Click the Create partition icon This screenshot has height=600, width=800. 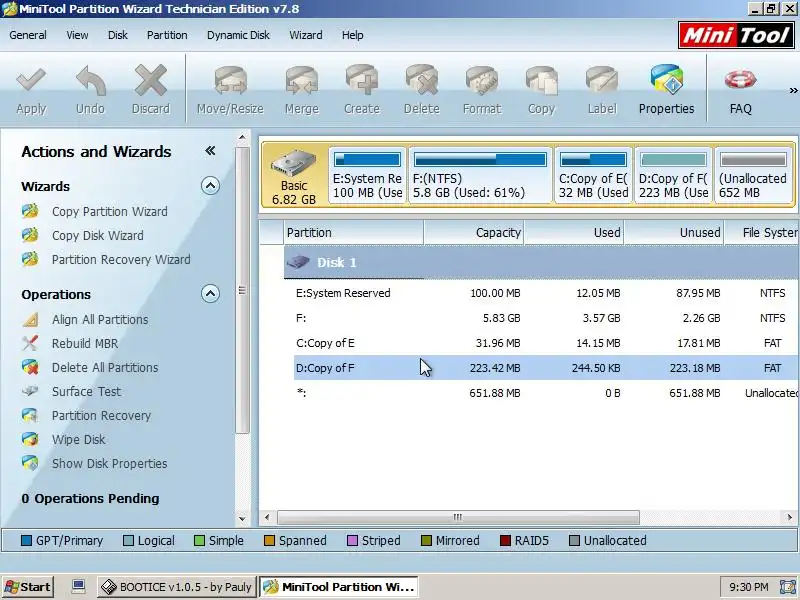pos(362,80)
